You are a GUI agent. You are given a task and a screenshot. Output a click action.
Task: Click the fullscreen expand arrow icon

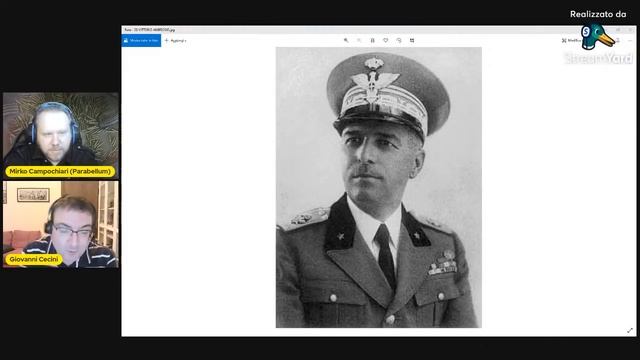click(x=630, y=330)
